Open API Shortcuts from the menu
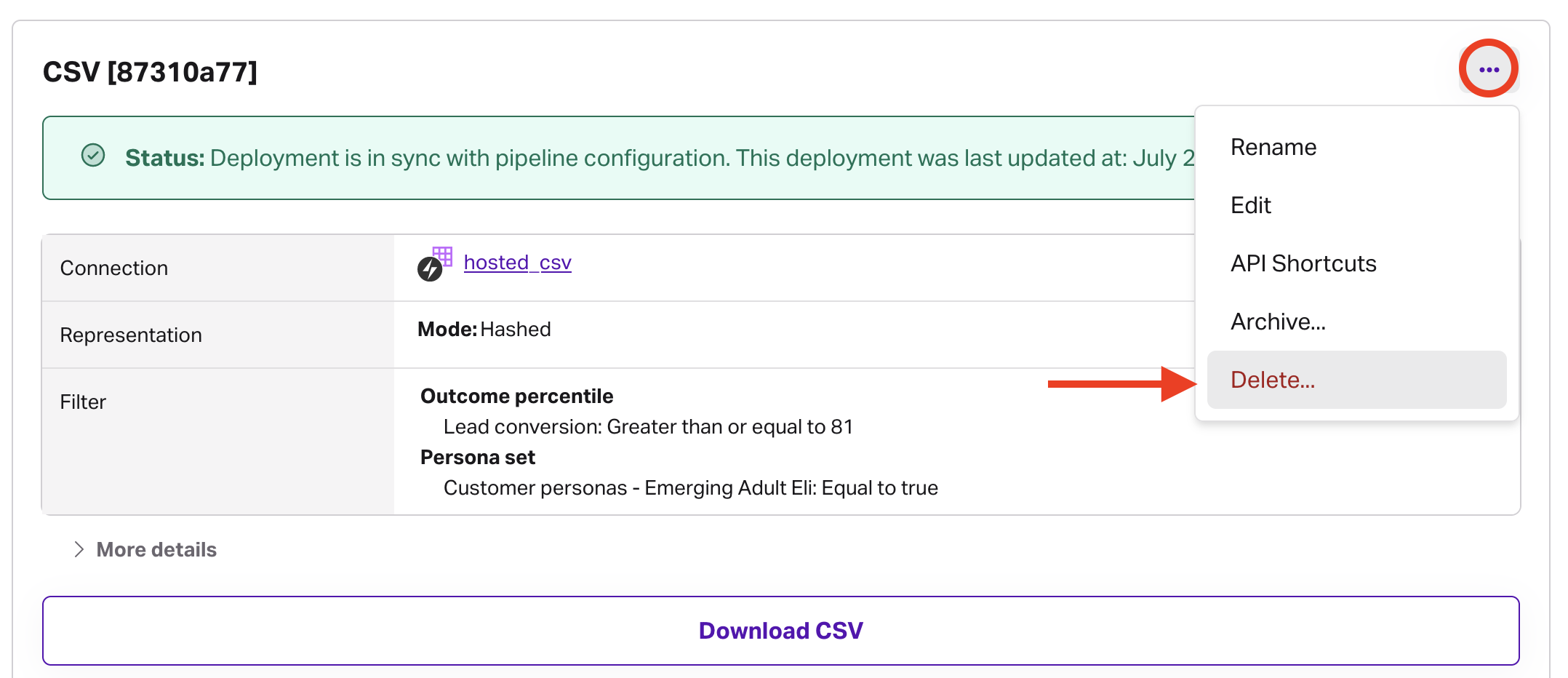This screenshot has width=1568, height=678. 1303,263
